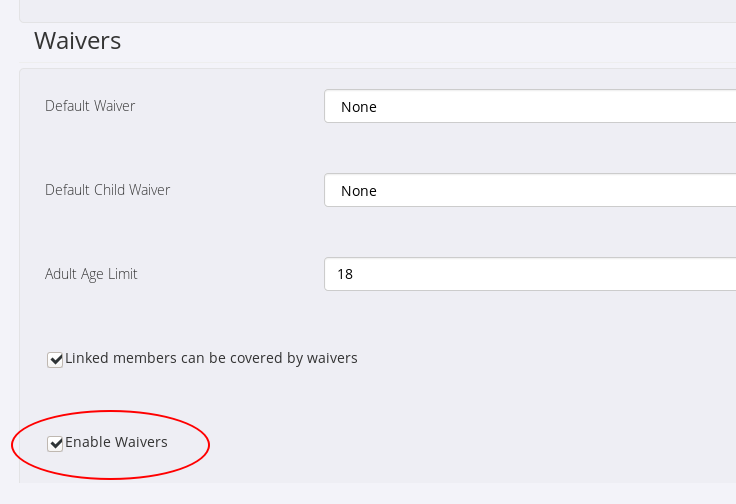Click the panel above the Waivers heading

(x=380, y=10)
